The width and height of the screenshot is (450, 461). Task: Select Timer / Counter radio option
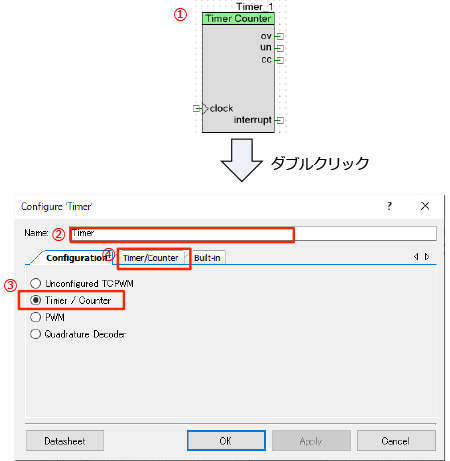35,300
